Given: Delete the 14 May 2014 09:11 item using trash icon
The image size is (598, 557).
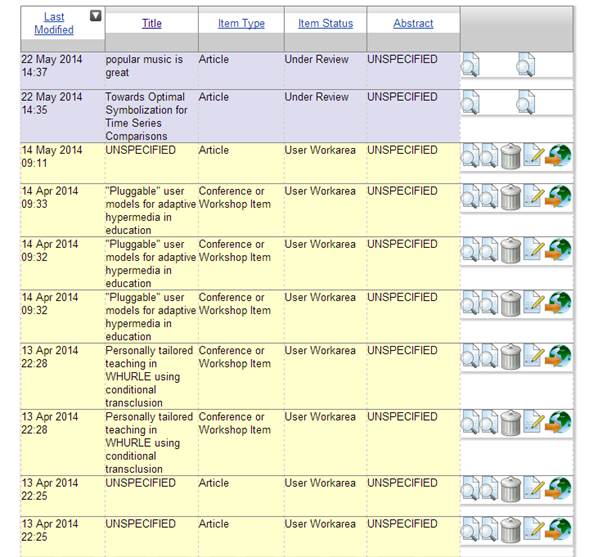Looking at the screenshot, I should pos(510,156).
